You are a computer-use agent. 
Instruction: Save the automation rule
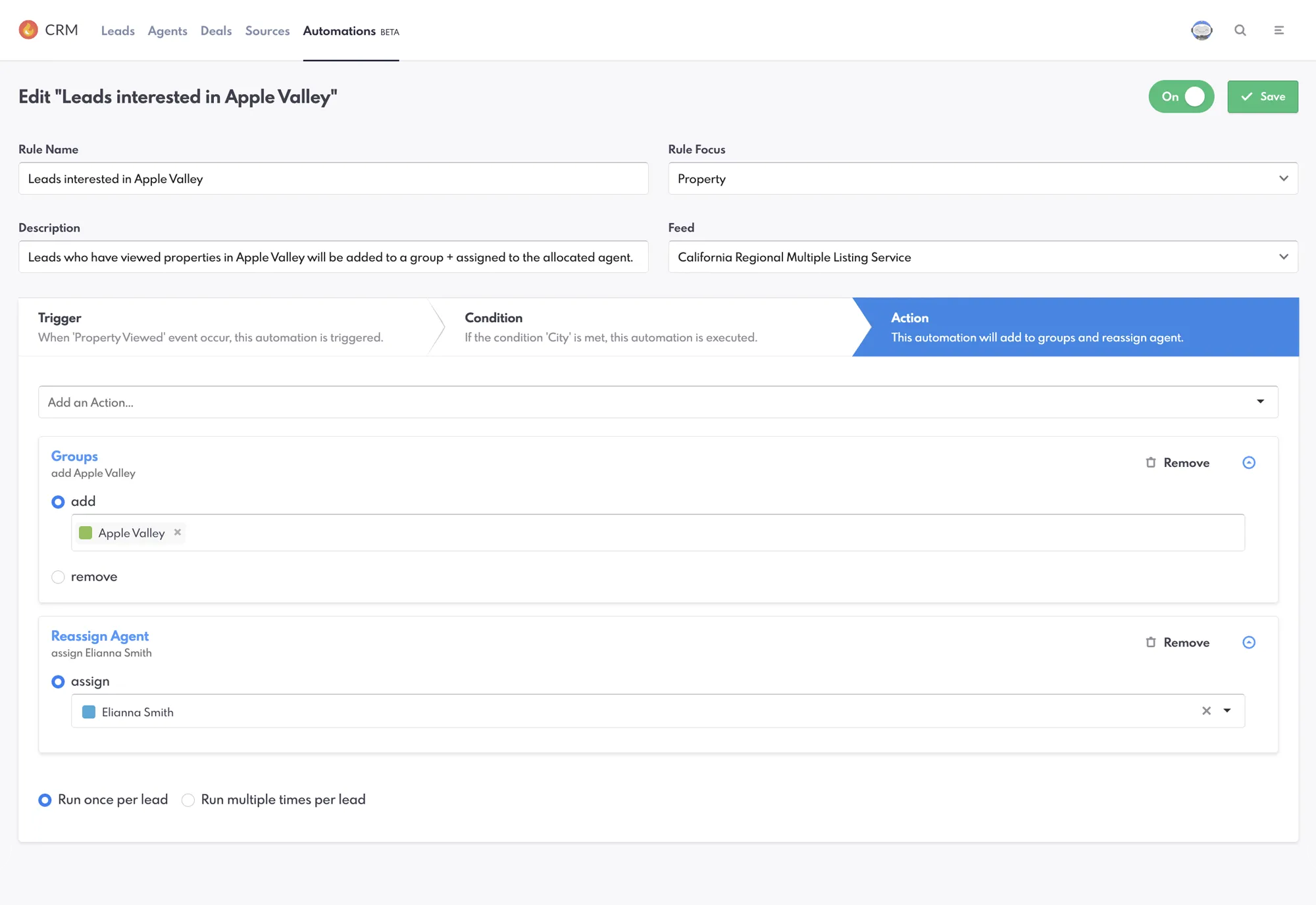(x=1263, y=97)
